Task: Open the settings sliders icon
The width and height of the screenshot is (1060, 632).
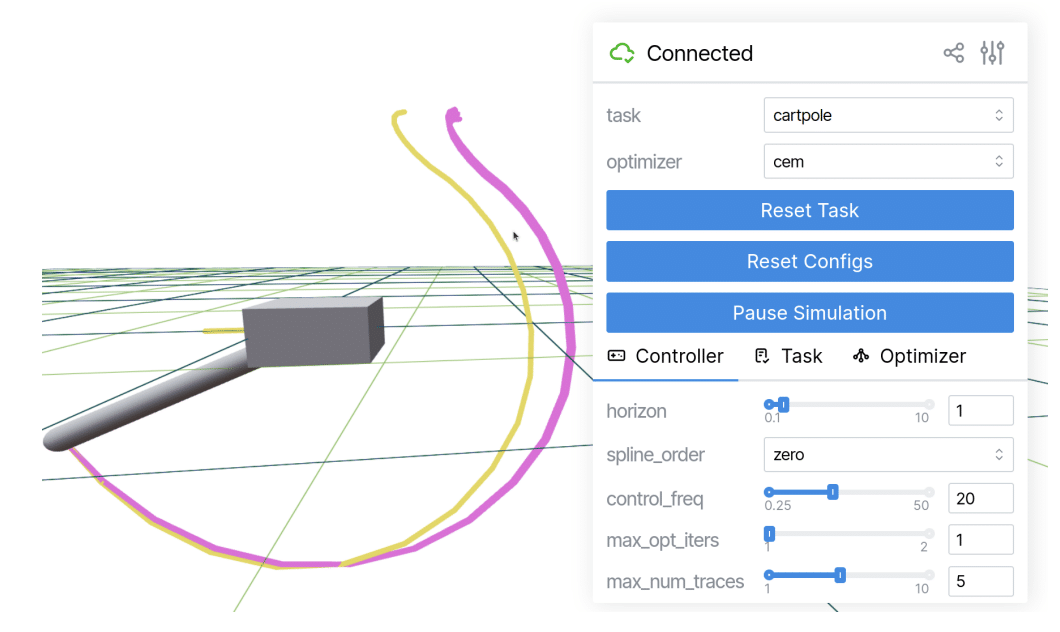Action: (x=991, y=53)
